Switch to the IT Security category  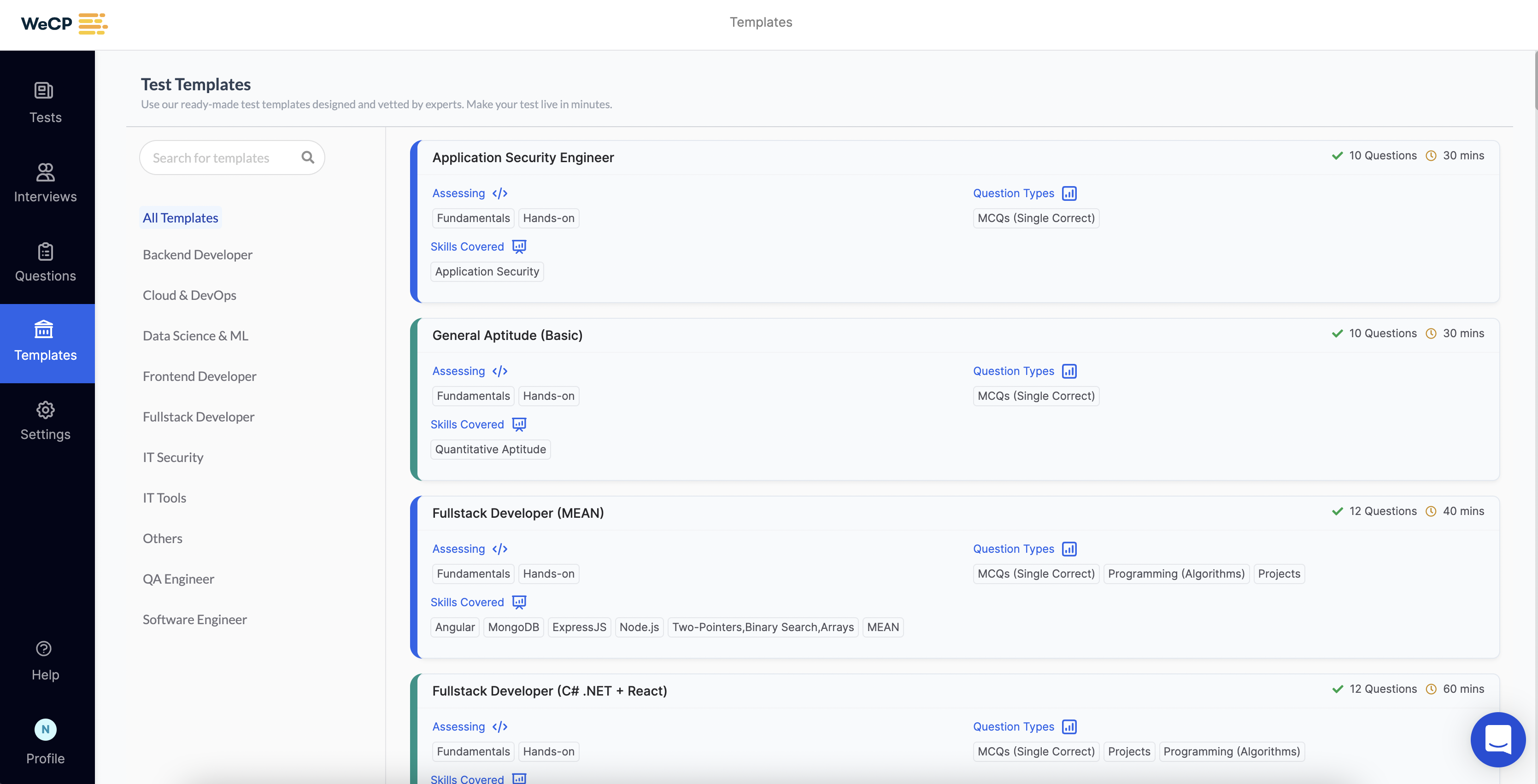click(x=172, y=457)
